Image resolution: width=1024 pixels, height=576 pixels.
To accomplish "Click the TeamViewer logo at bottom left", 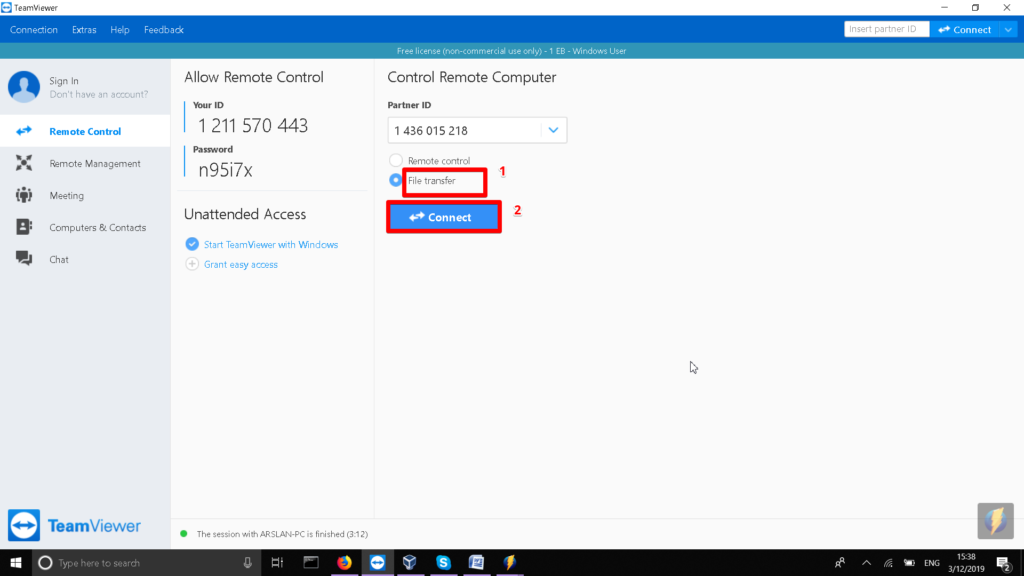I will 74,526.
